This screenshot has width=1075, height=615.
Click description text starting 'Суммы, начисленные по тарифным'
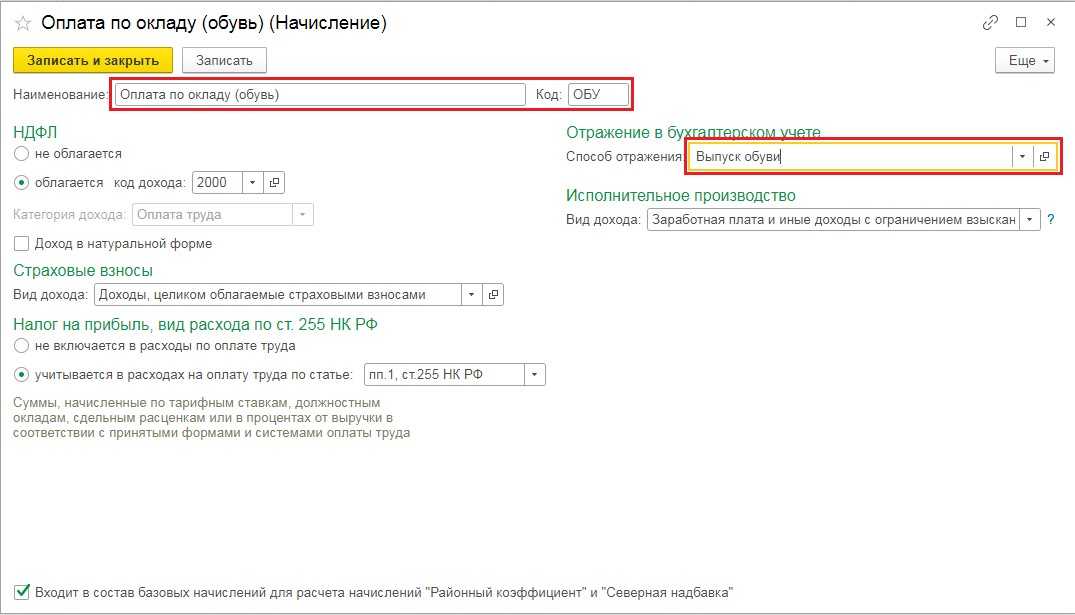coord(211,418)
